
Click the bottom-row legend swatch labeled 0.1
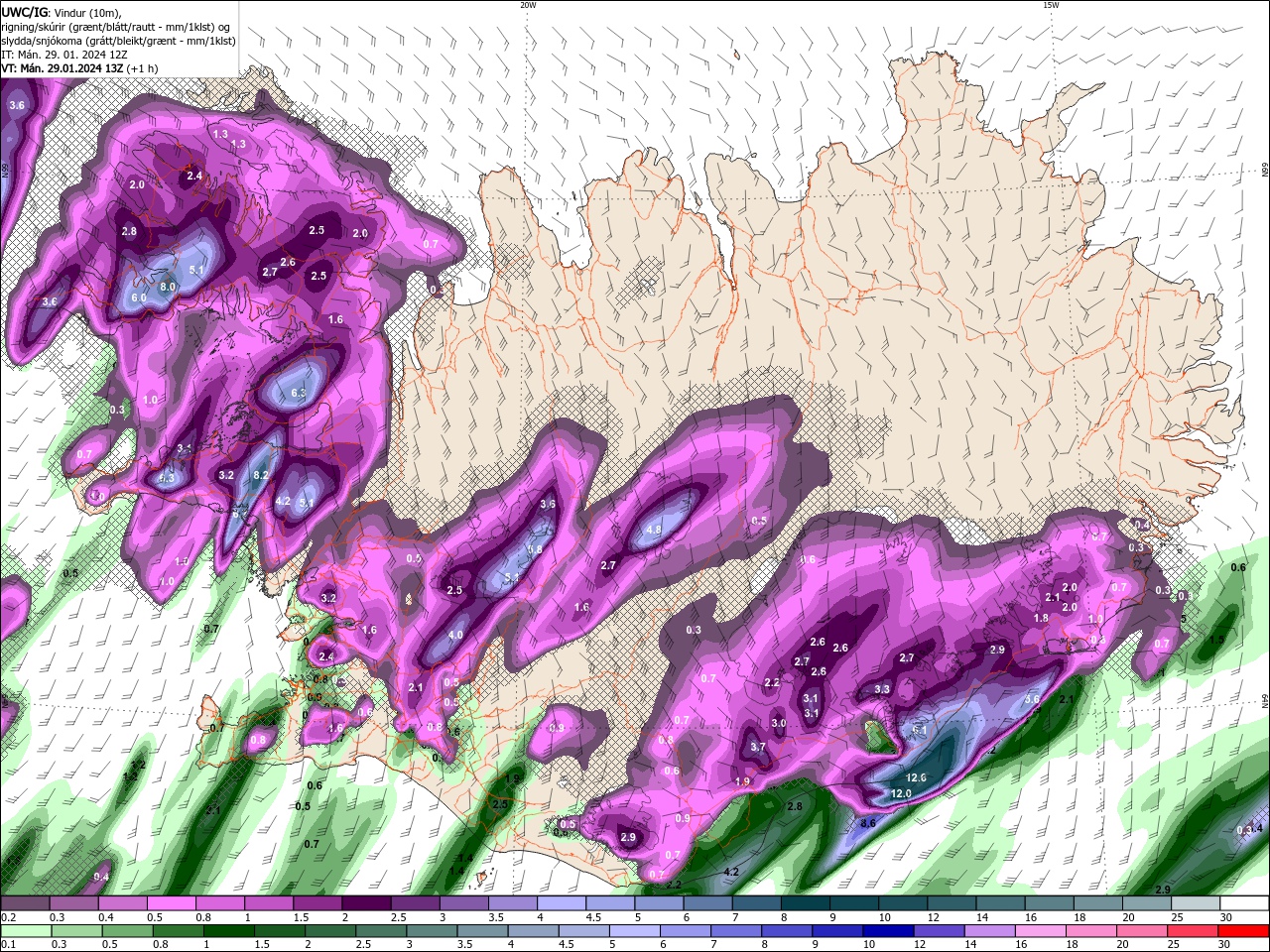coord(25,931)
